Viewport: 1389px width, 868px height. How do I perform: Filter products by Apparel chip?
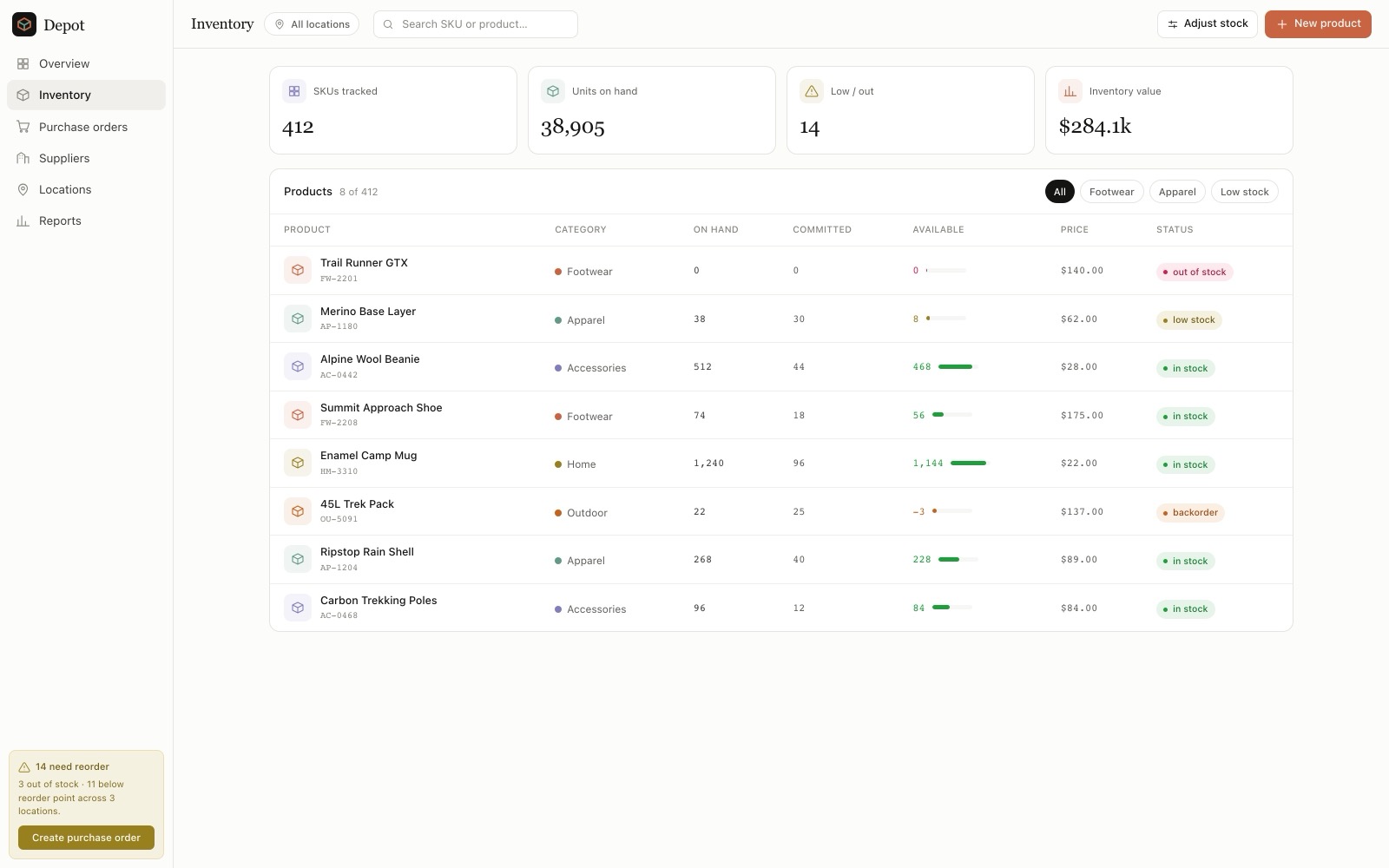click(x=1177, y=192)
